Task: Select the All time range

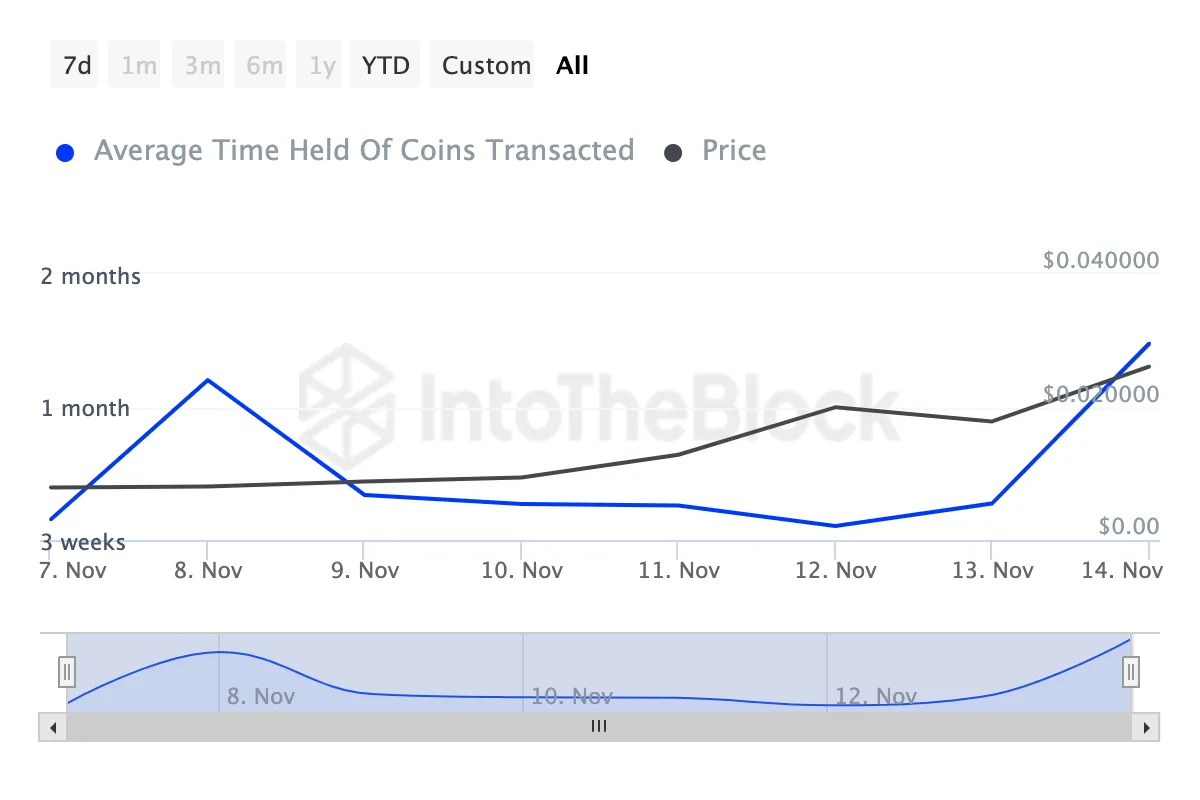Action: click(x=572, y=64)
